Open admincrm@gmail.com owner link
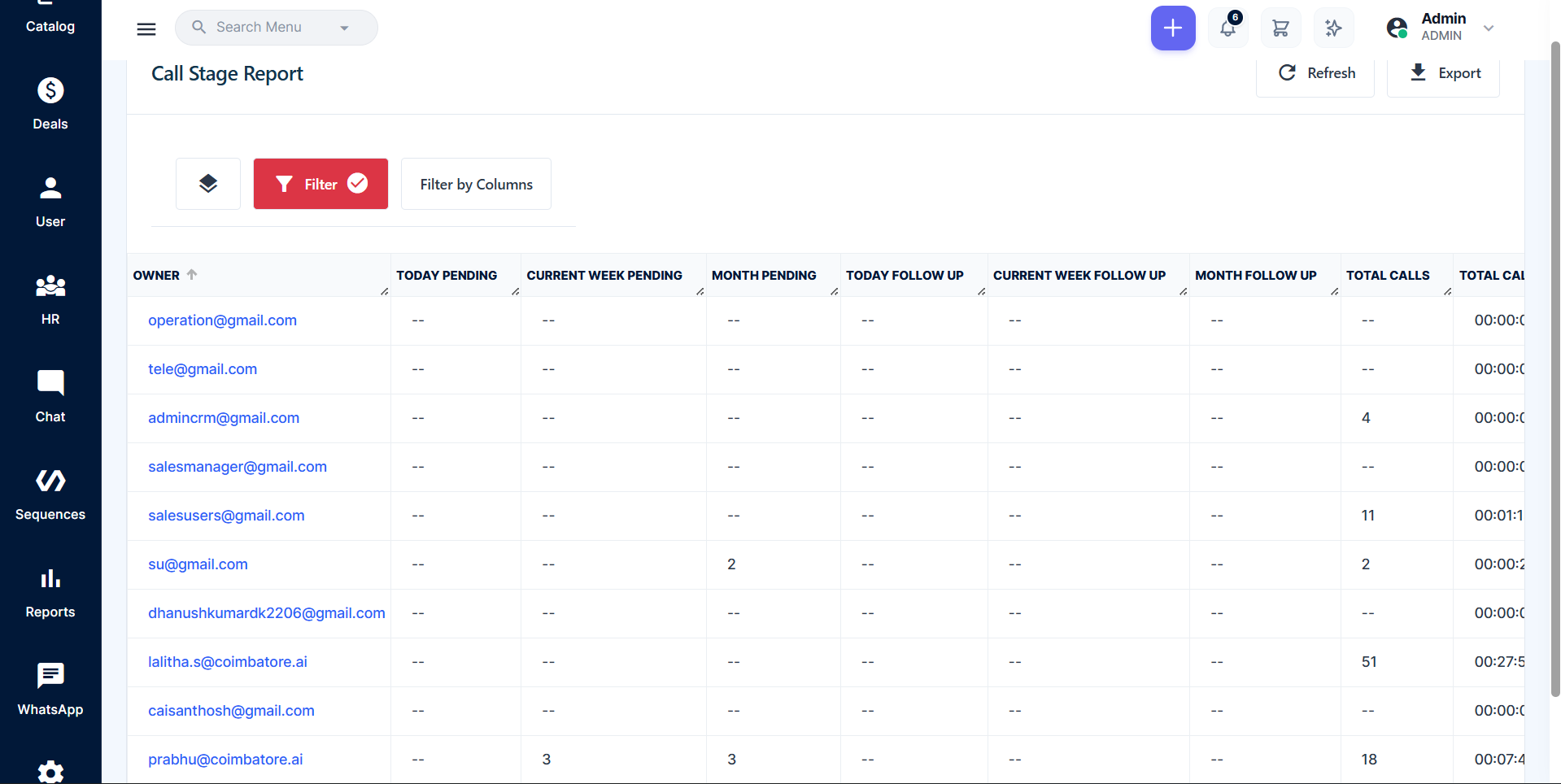Viewport: 1561px width, 784px height. (x=224, y=418)
